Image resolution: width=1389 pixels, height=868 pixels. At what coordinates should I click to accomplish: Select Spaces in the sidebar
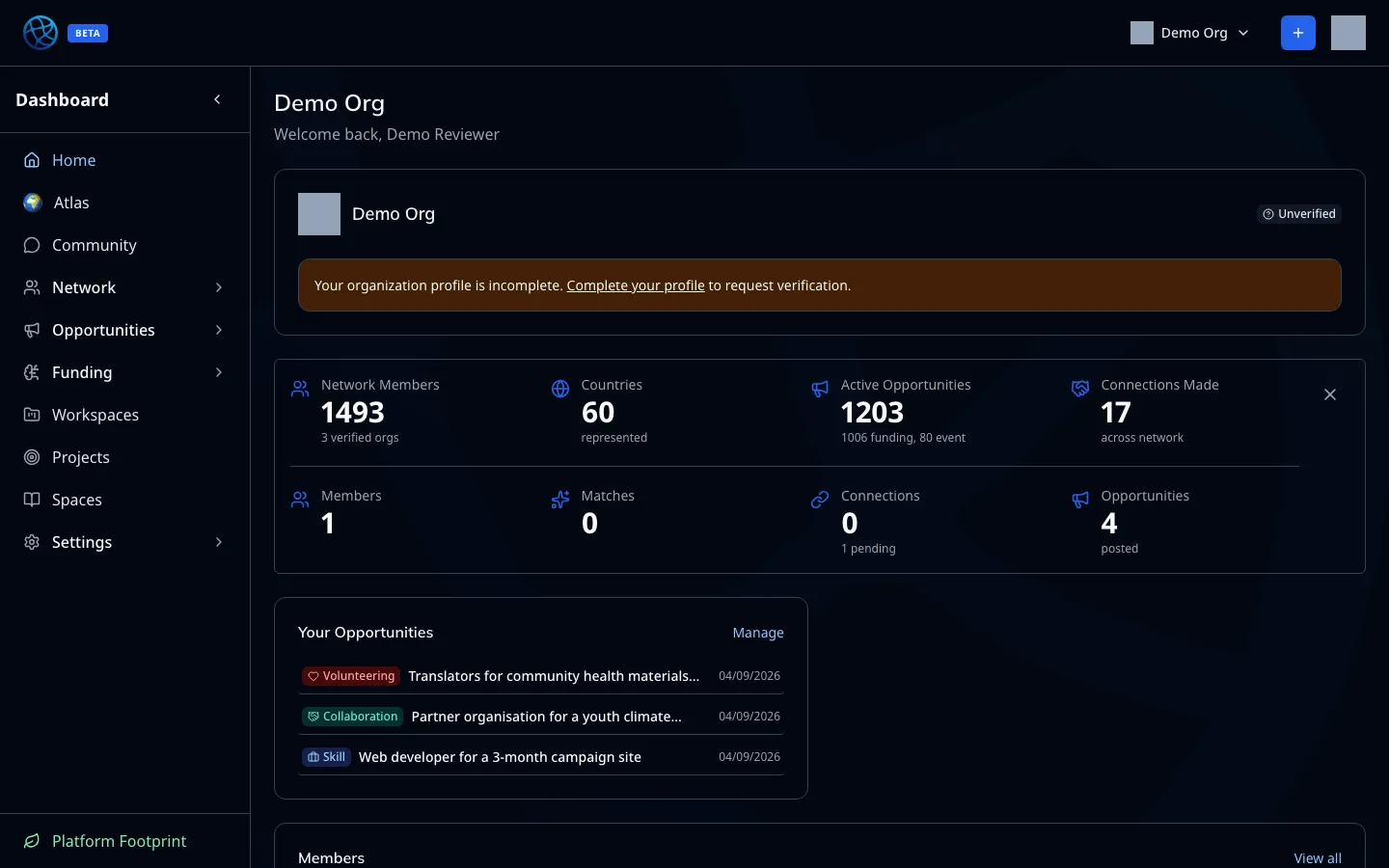124,500
